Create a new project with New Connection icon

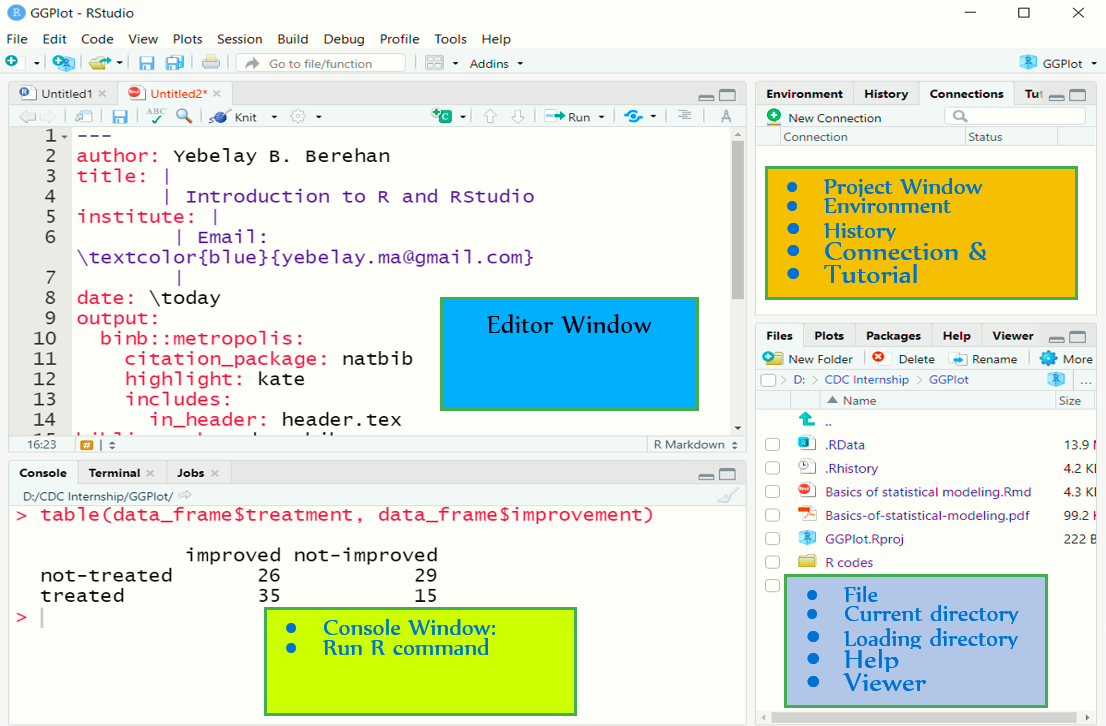[773, 117]
